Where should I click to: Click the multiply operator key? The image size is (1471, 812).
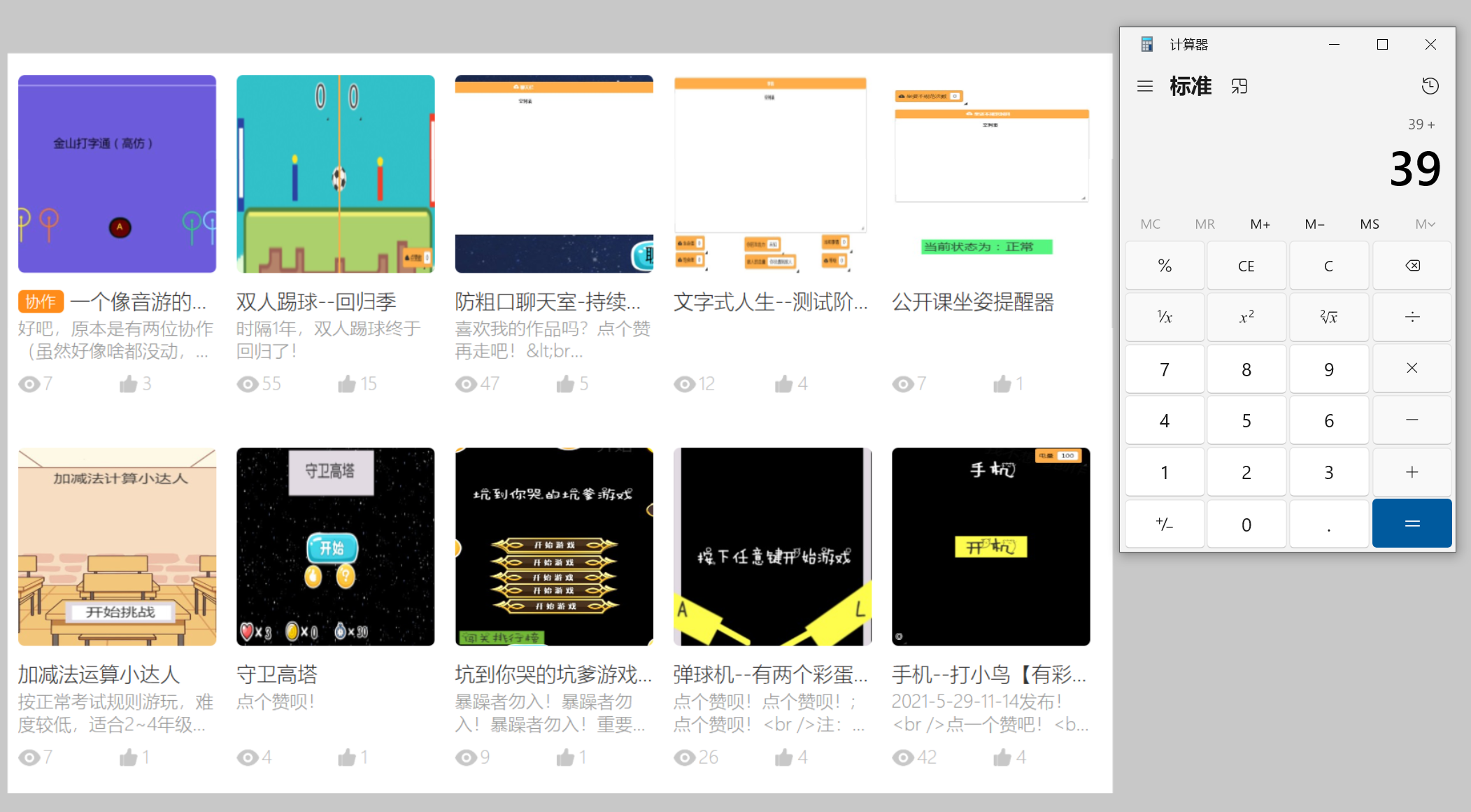pyautogui.click(x=1412, y=369)
